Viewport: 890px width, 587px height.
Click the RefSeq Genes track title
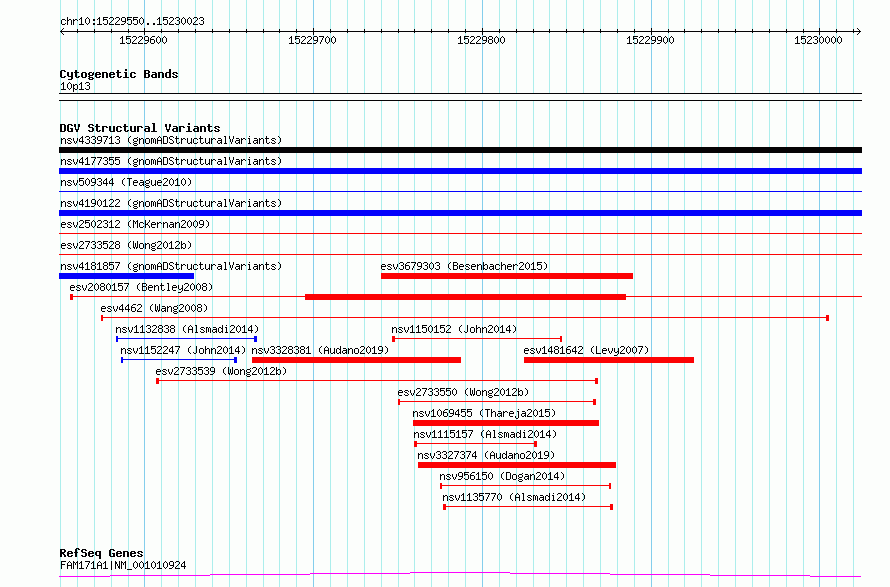tap(101, 553)
